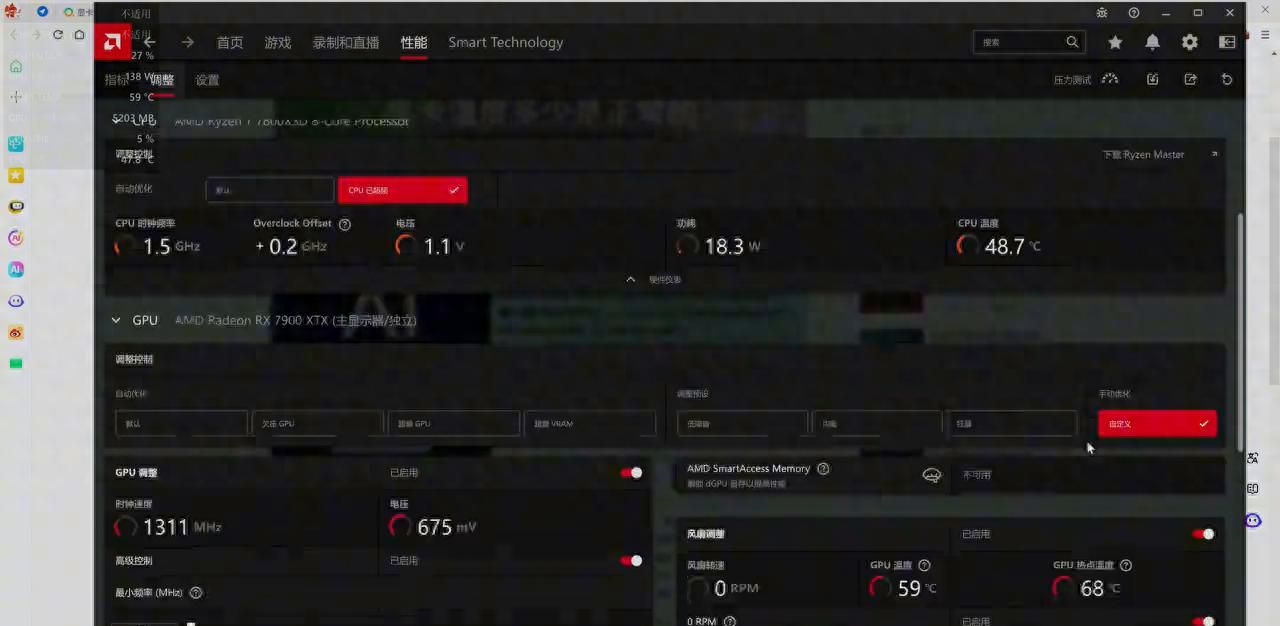This screenshot has width=1280, height=626.
Task: Click the 下载 Ryzen Master link
Action: click(x=1143, y=154)
